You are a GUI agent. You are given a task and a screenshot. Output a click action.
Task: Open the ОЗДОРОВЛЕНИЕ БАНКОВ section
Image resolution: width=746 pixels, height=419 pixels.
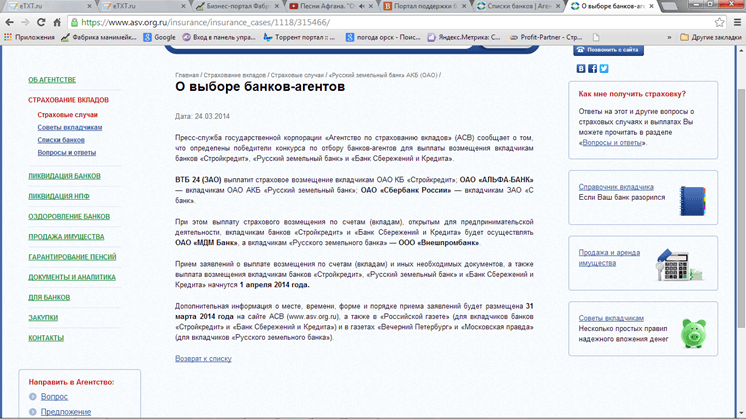point(69,216)
